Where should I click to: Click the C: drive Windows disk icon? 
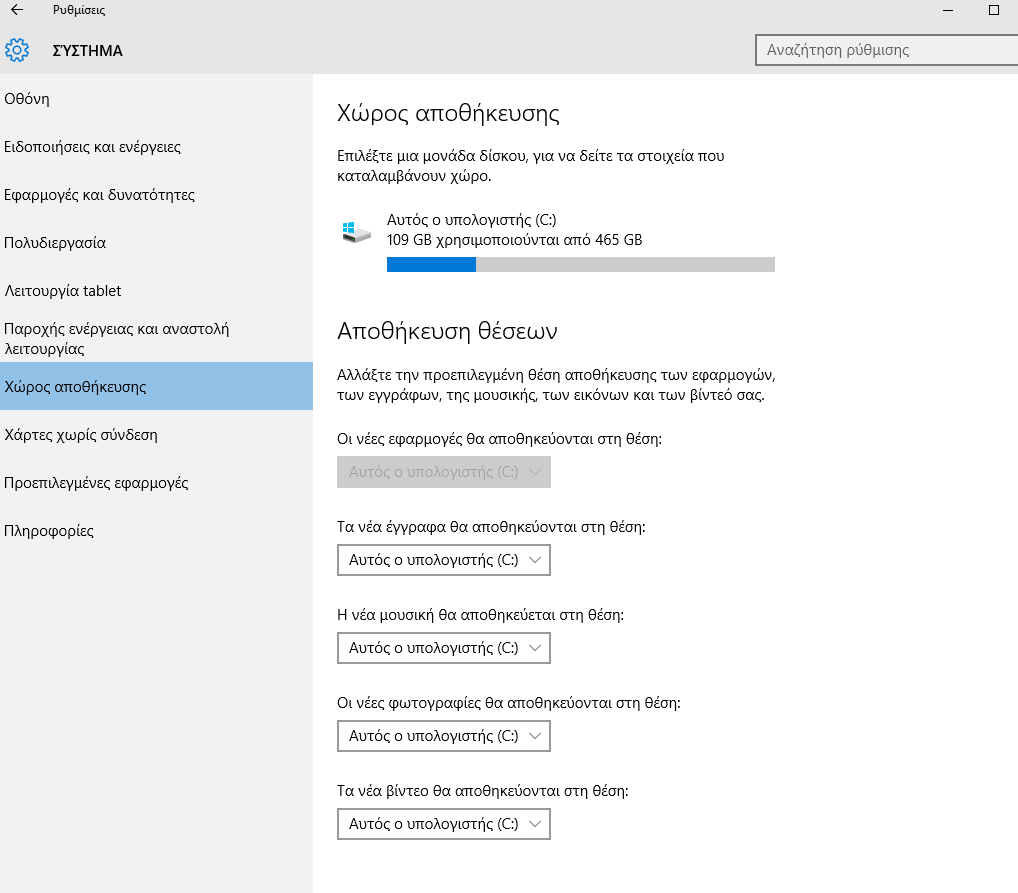click(x=355, y=233)
